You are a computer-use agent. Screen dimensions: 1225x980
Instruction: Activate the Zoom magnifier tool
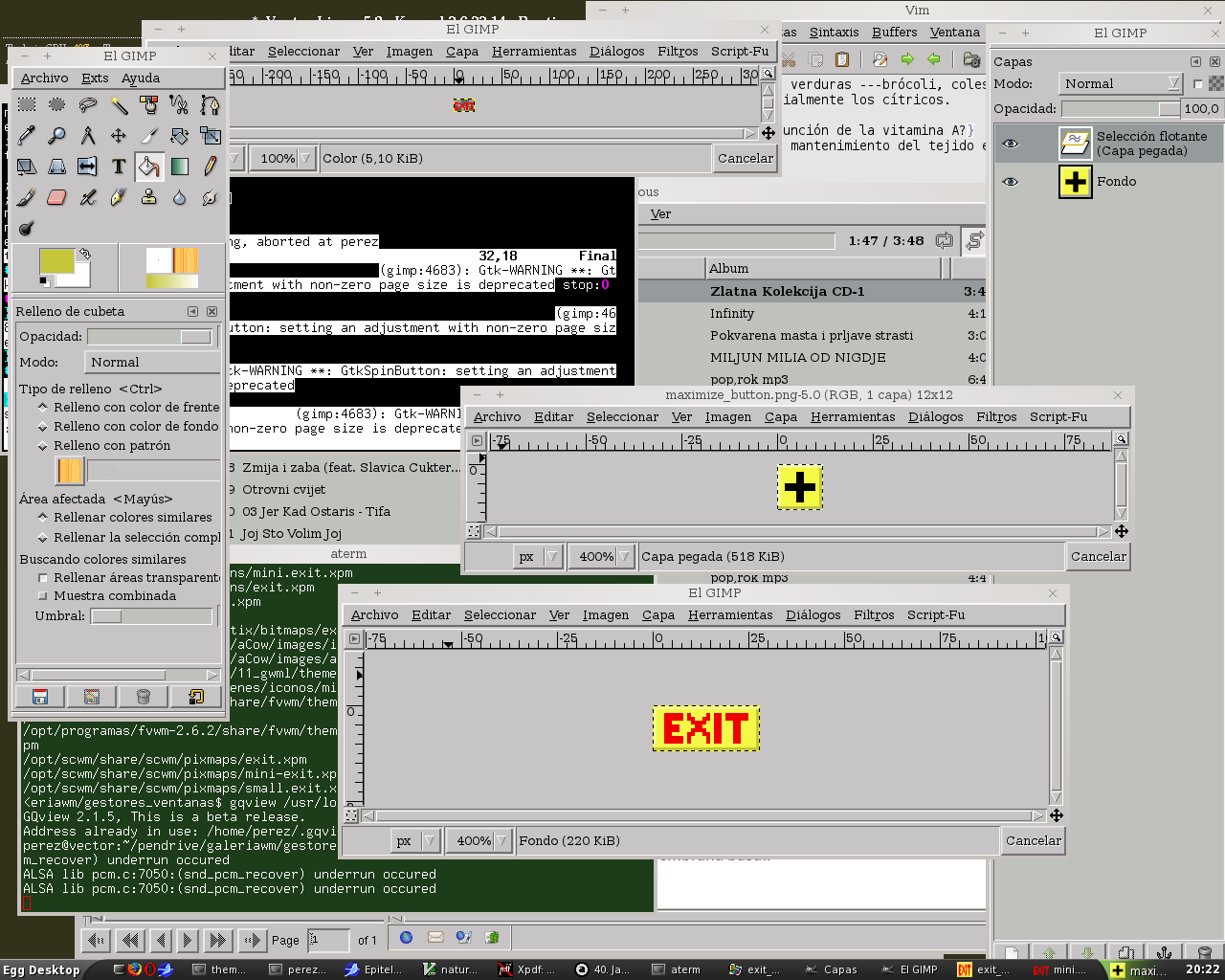[x=57, y=135]
